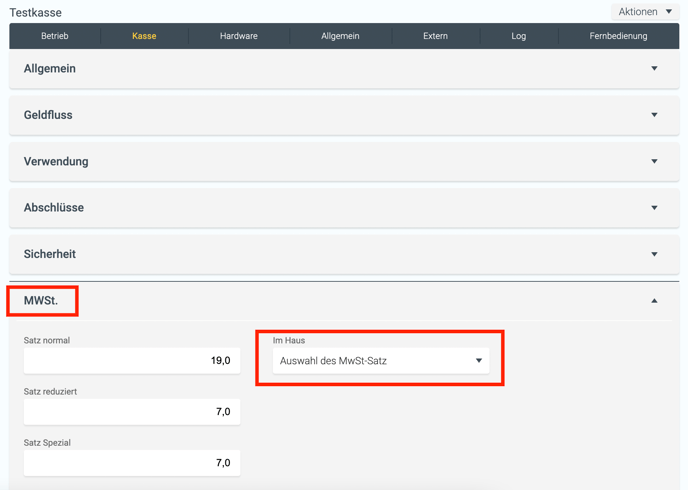Collapse the MWSt. section using up arrow

655,301
